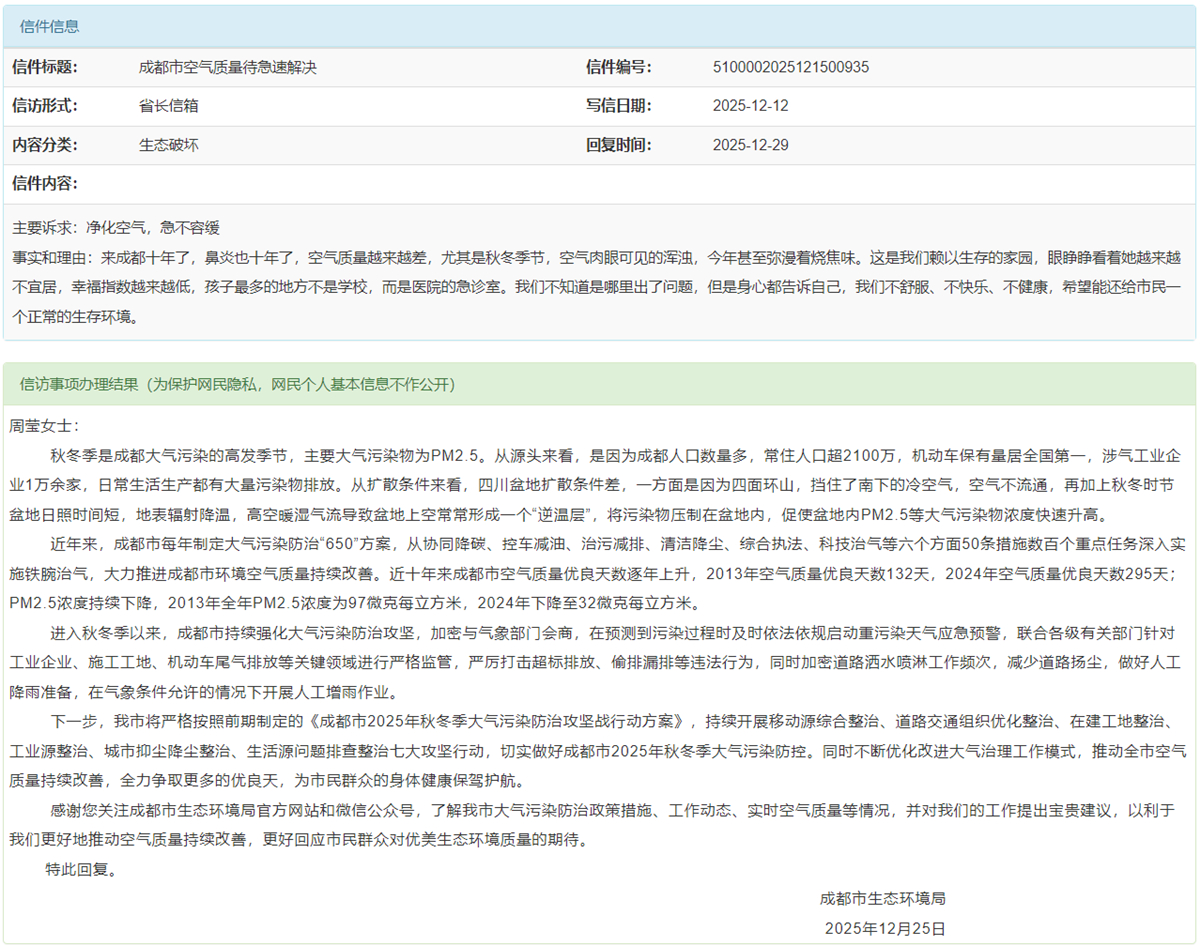Click the 信件信息 panel header
1200x945 pixels.
(50, 27)
